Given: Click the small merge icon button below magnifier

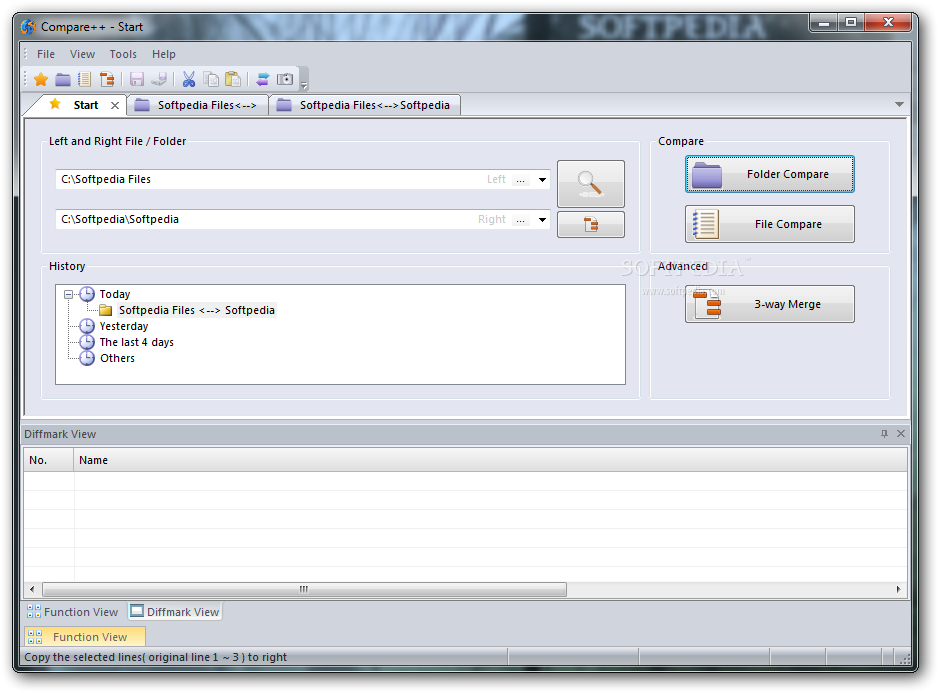Looking at the screenshot, I should [x=590, y=224].
